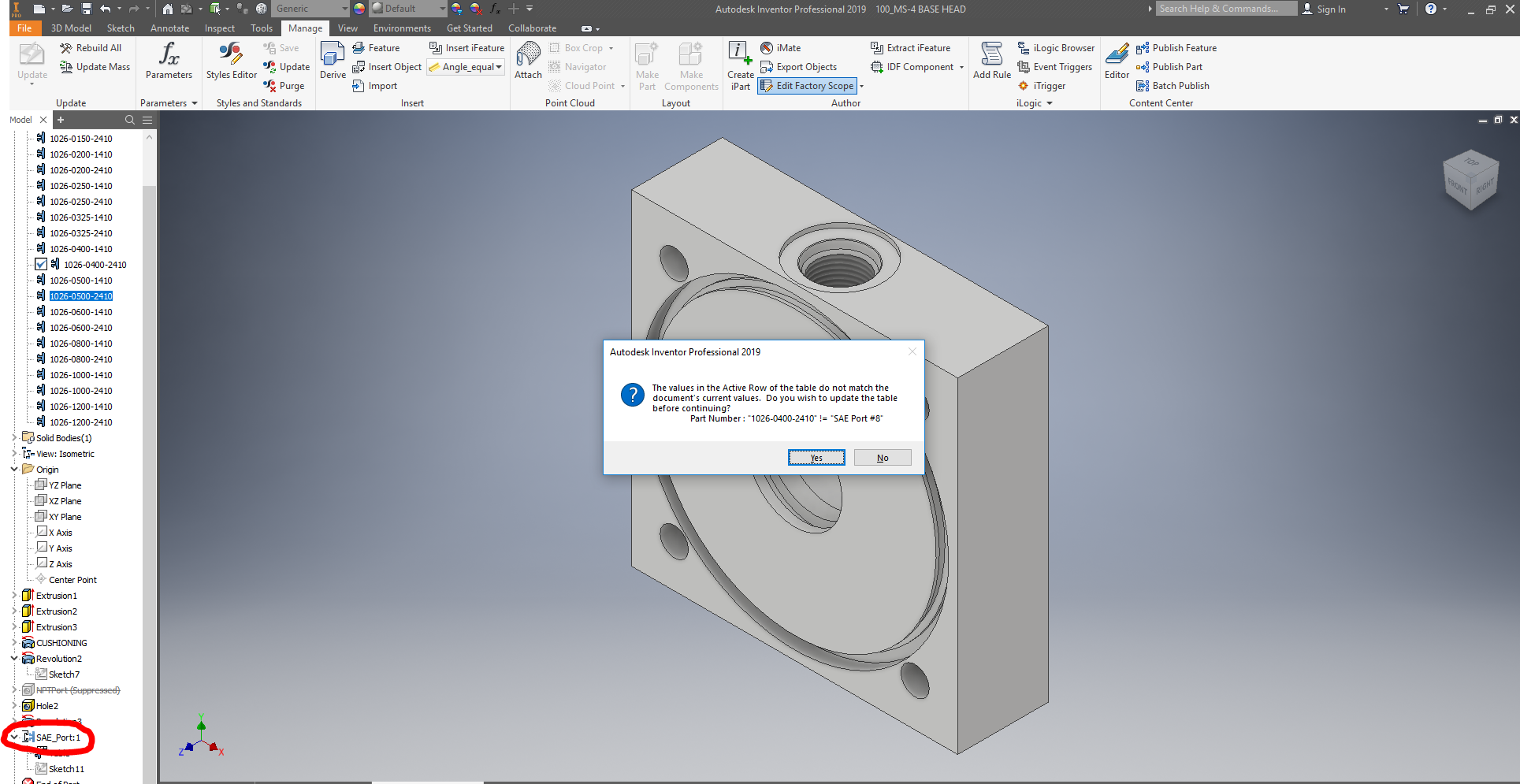Switch to the Sketch tab
Image resolution: width=1520 pixels, height=784 pixels.
pos(121,28)
